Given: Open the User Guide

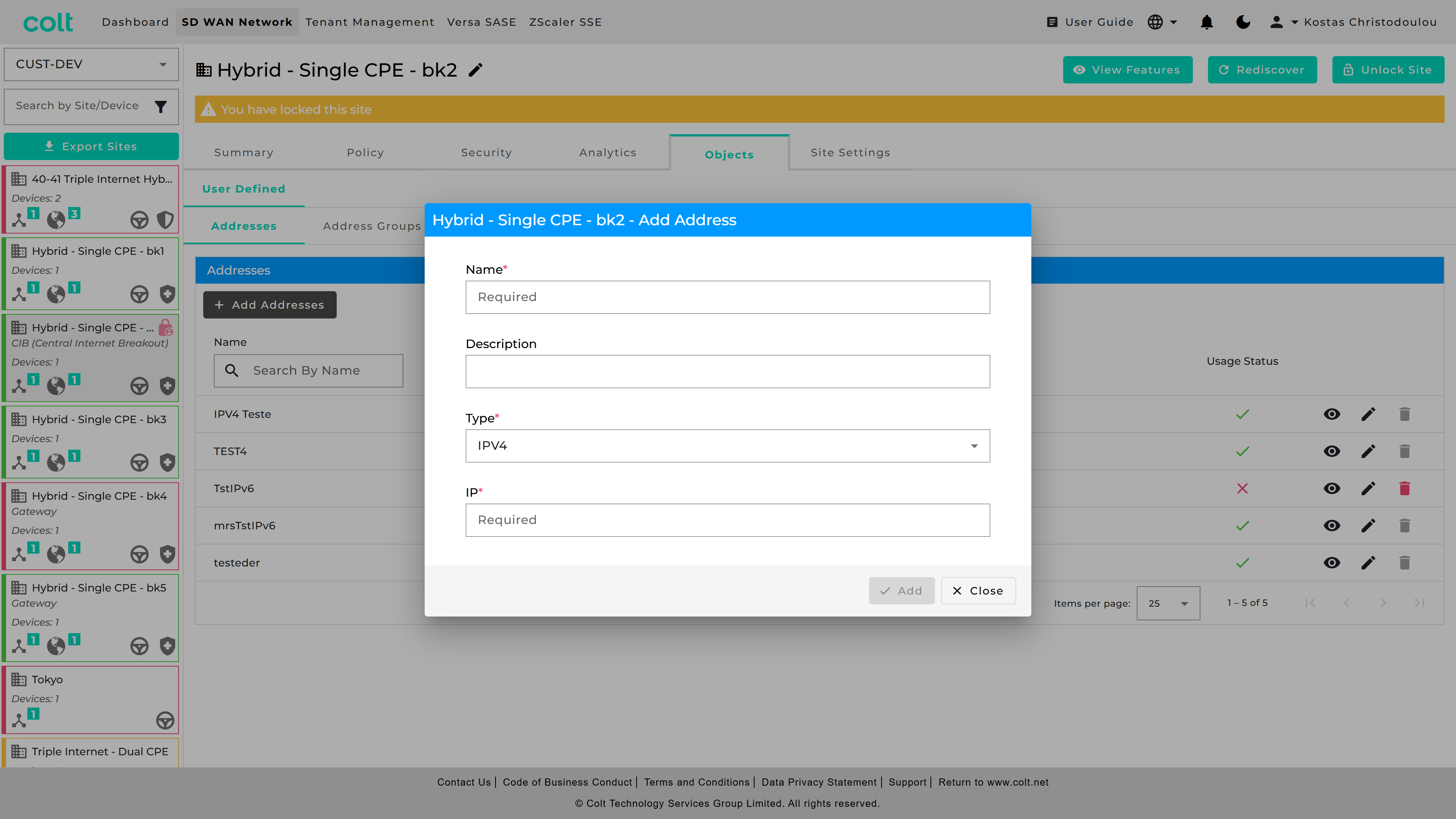Looking at the screenshot, I should 1090,22.
